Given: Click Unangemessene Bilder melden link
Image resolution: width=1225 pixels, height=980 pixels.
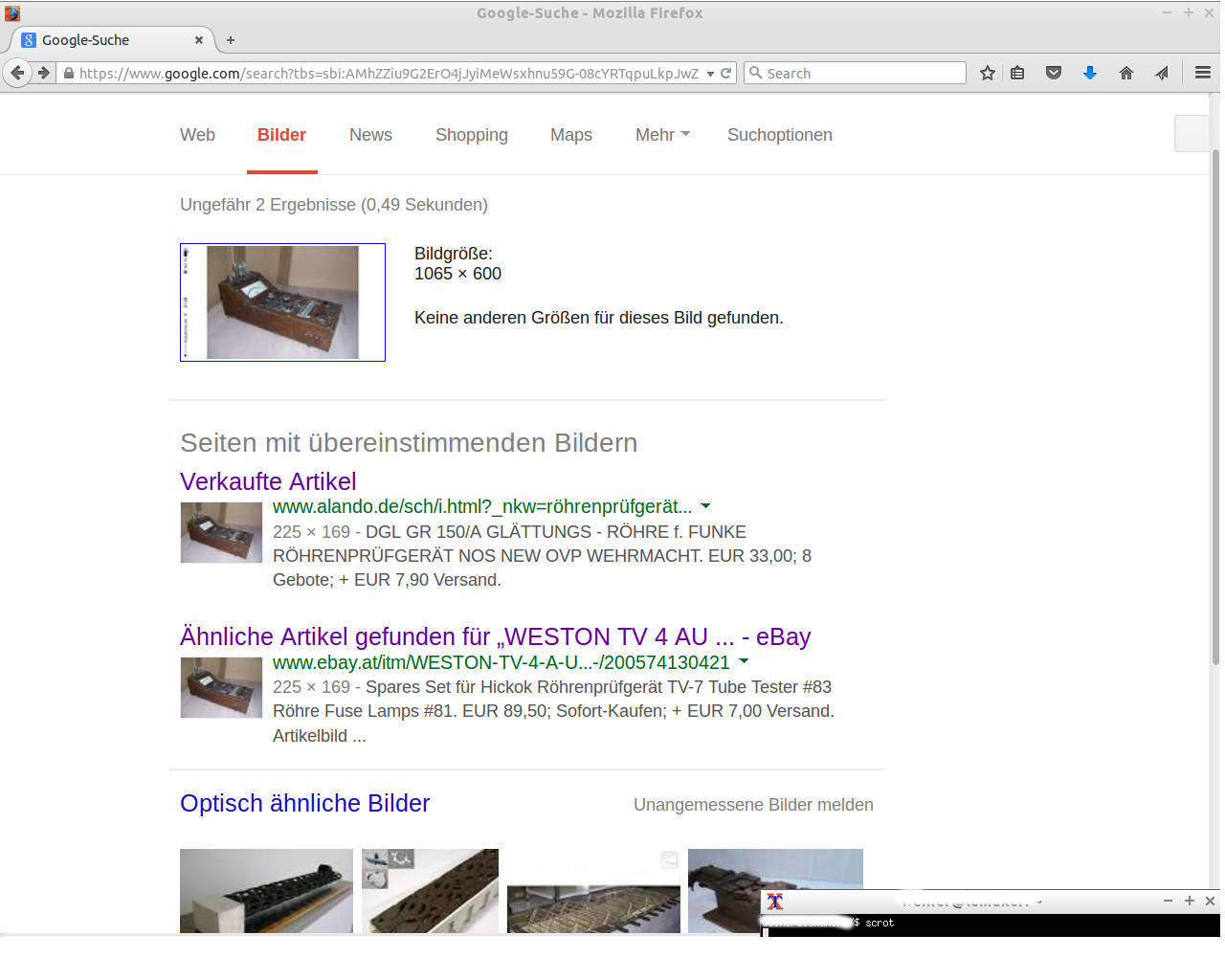Looking at the screenshot, I should tap(753, 805).
